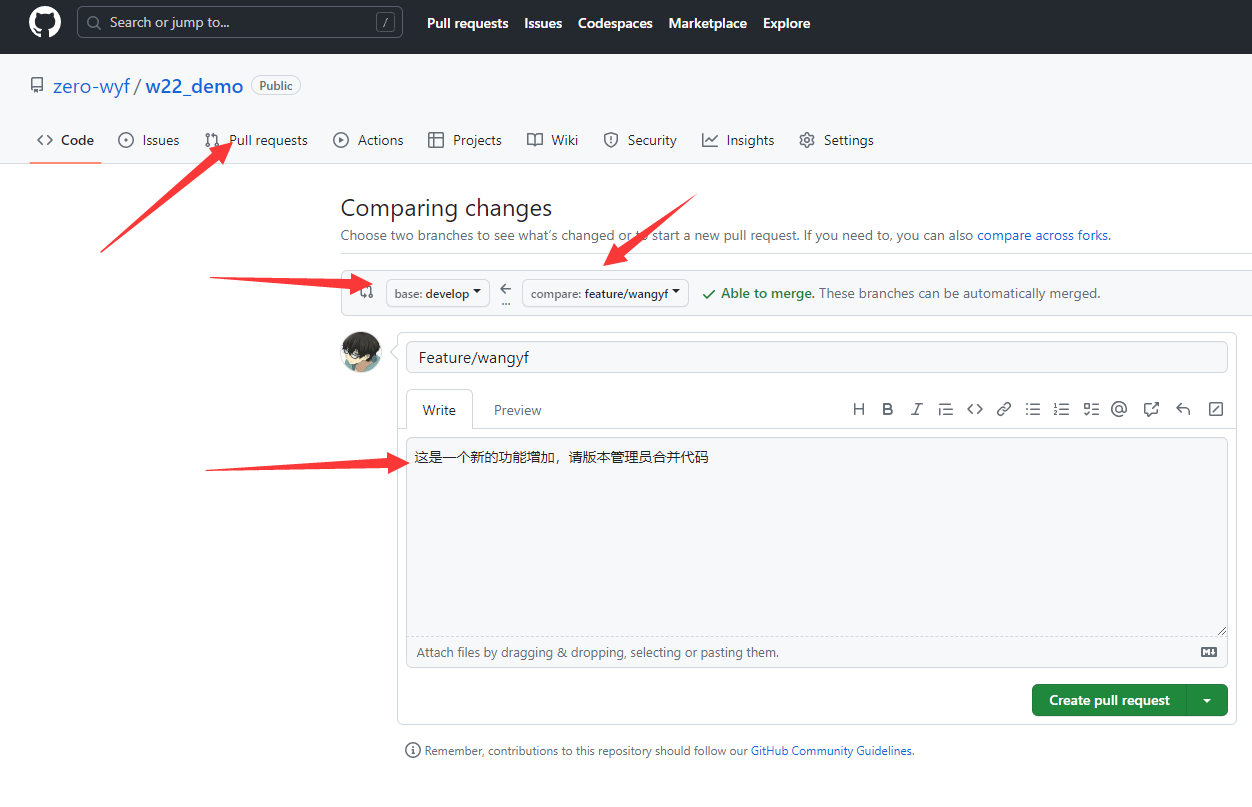
Task: Insert a numbered list
Action: point(1061,409)
